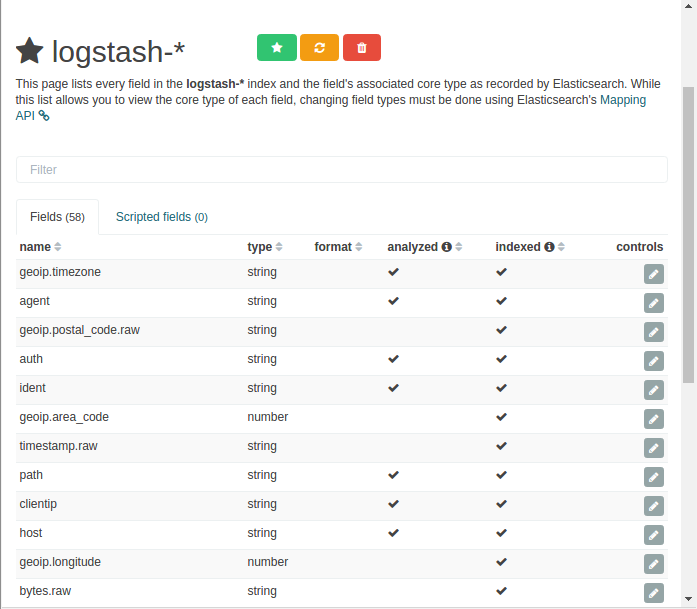
Task: Switch to the Fields (58) tab
Action: (x=57, y=217)
